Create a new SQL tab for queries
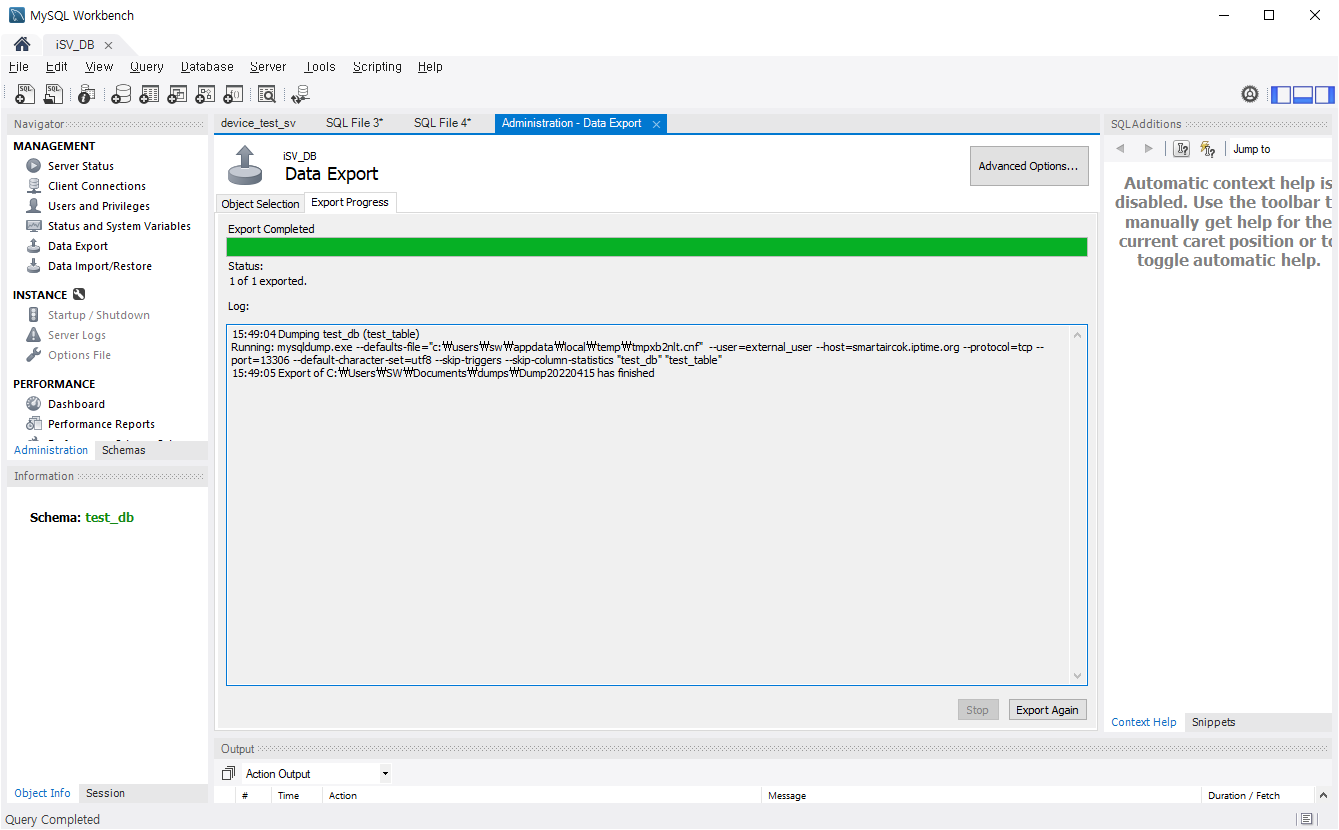This screenshot has height=830, width=1339. click(x=25, y=94)
